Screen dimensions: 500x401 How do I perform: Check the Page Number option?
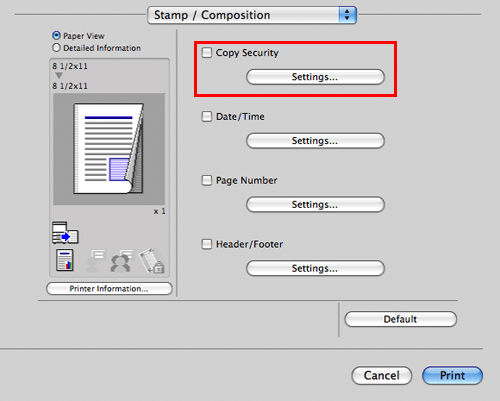pos(207,180)
